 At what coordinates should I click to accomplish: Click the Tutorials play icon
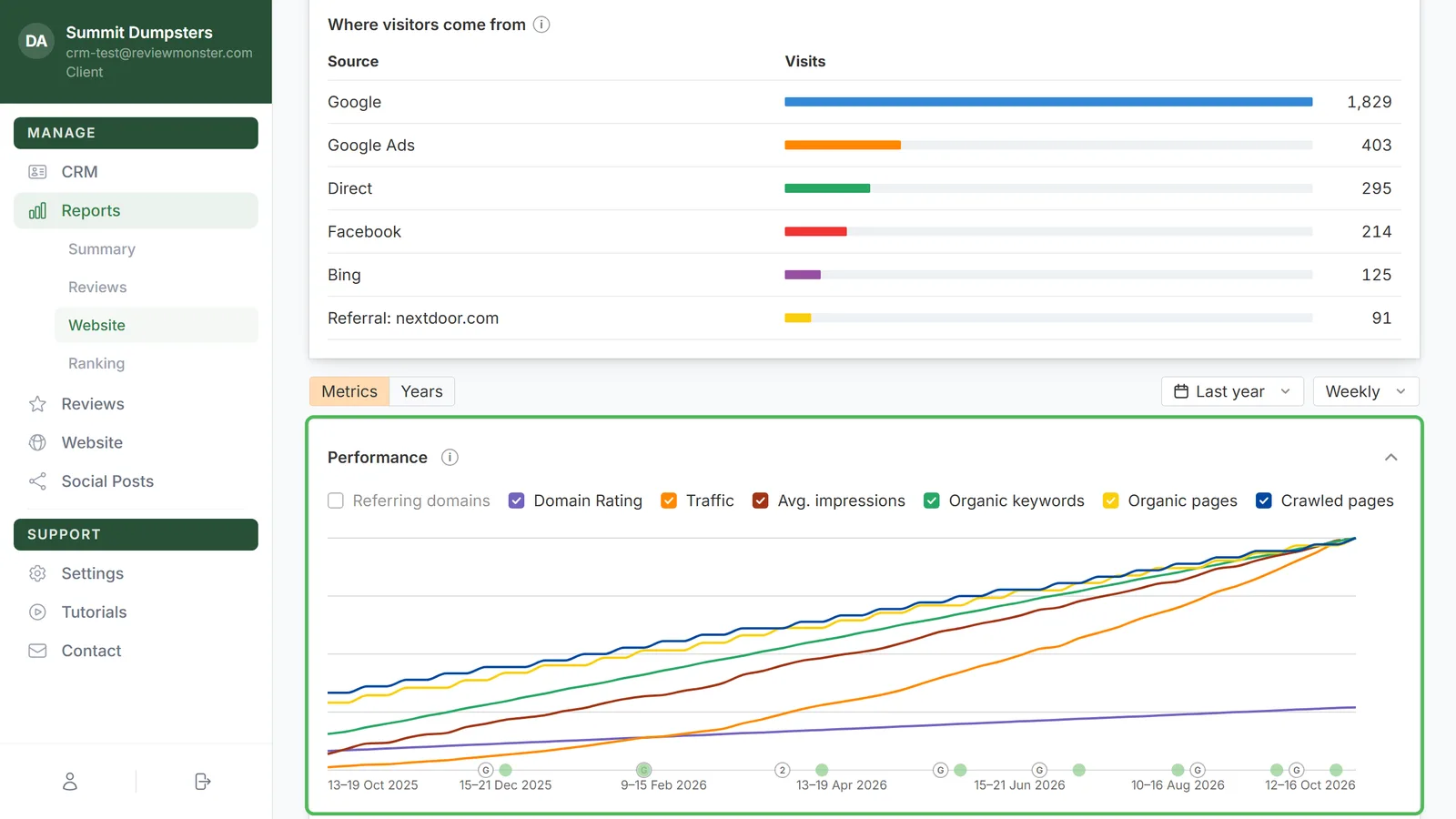pyautogui.click(x=37, y=612)
